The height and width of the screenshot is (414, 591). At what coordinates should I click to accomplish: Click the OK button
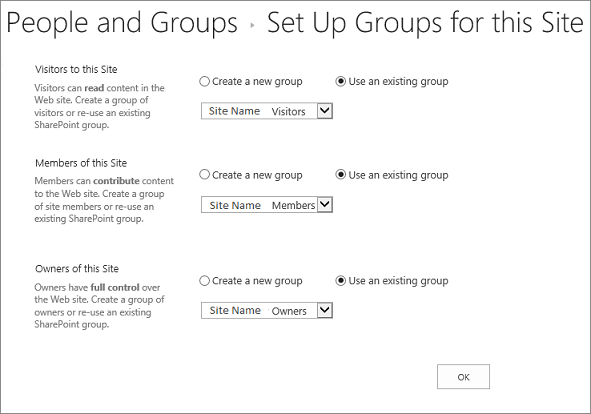tap(463, 377)
